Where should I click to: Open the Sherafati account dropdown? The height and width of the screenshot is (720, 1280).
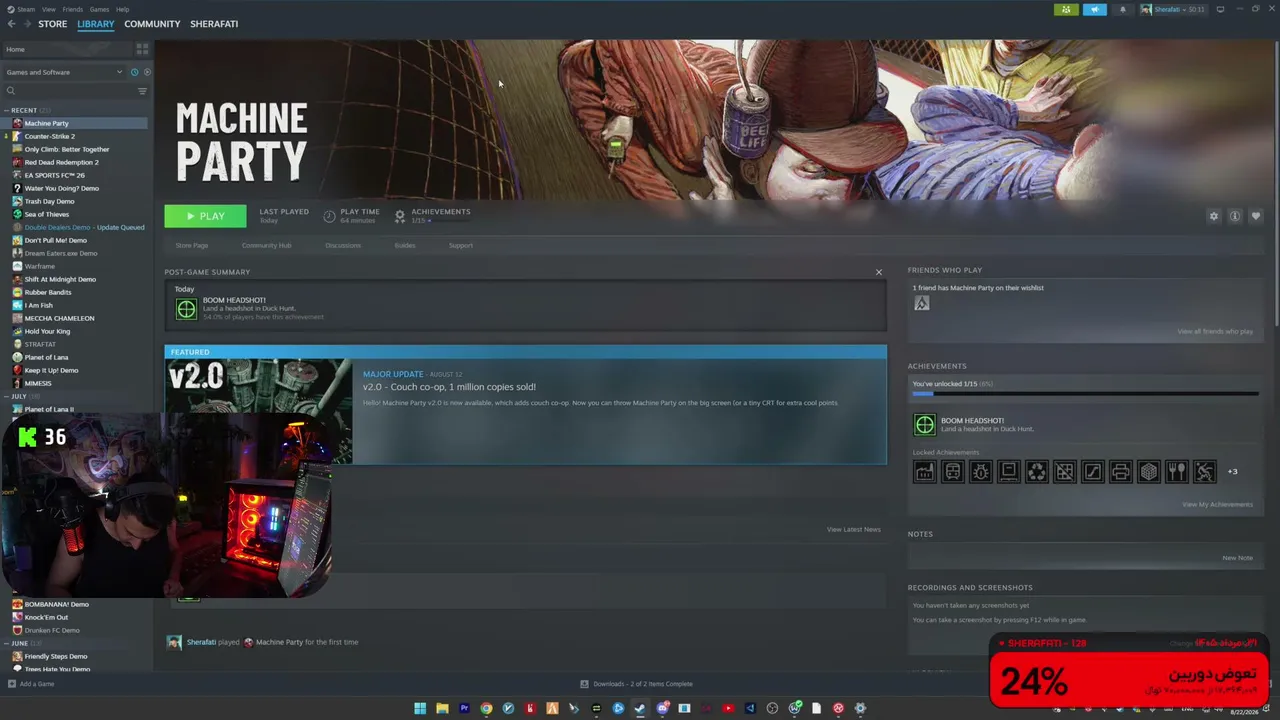pyautogui.click(x=1174, y=10)
